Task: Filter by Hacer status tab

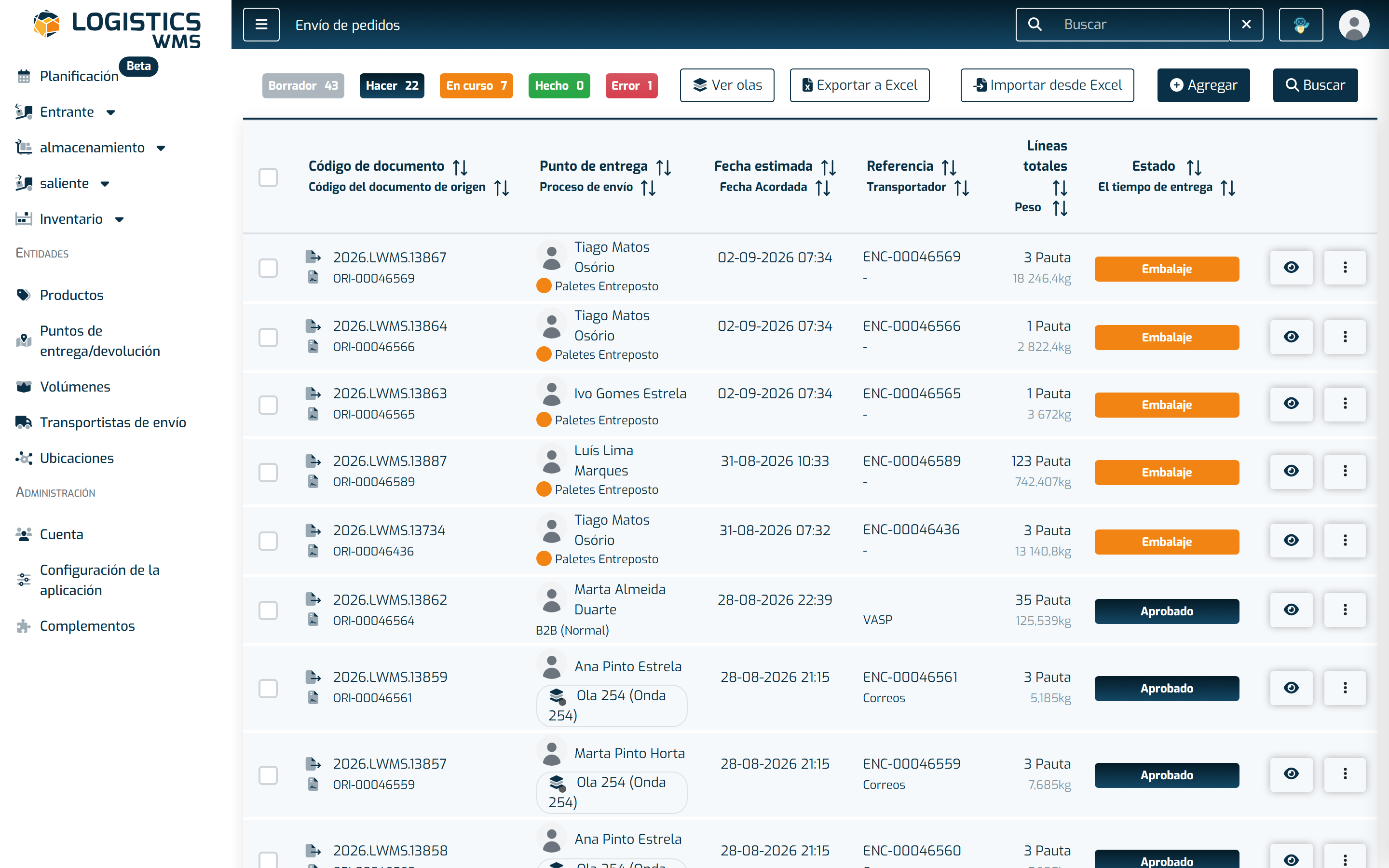Action: click(392, 85)
